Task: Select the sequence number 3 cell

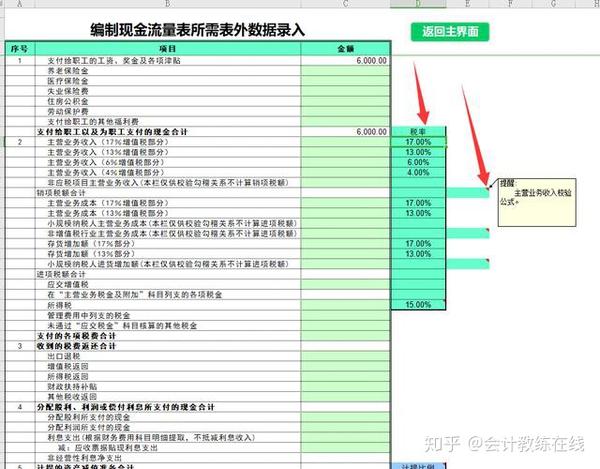Action: pyautogui.click(x=20, y=346)
